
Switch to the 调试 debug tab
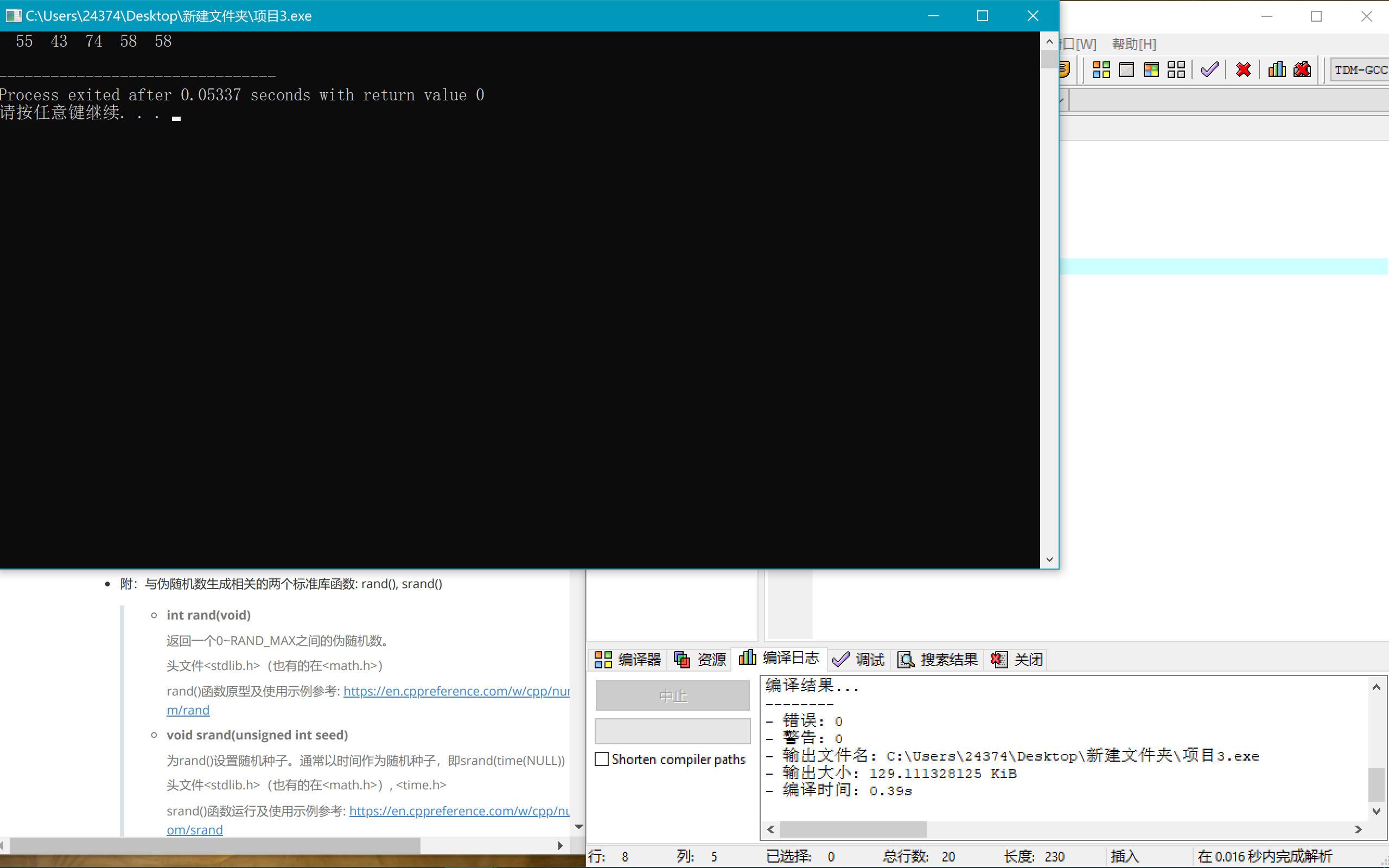pos(859,660)
